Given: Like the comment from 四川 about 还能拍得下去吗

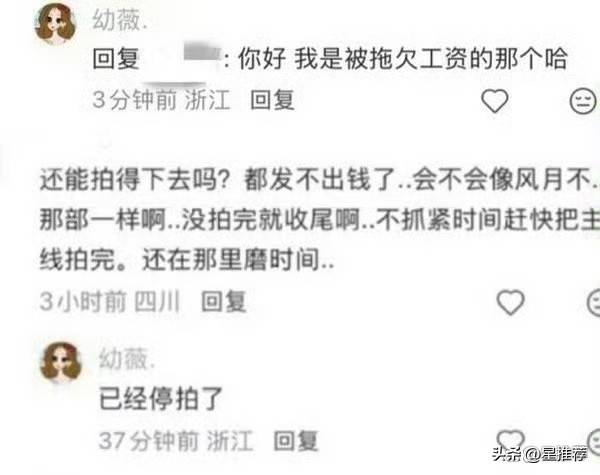Looking at the screenshot, I should pos(510,302).
